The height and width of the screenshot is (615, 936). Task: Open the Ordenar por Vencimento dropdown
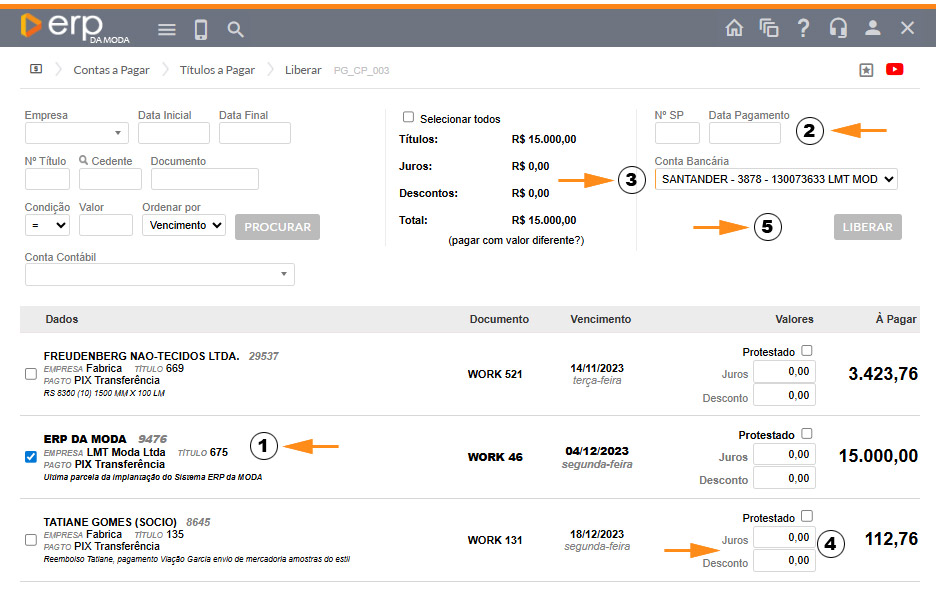pos(184,226)
